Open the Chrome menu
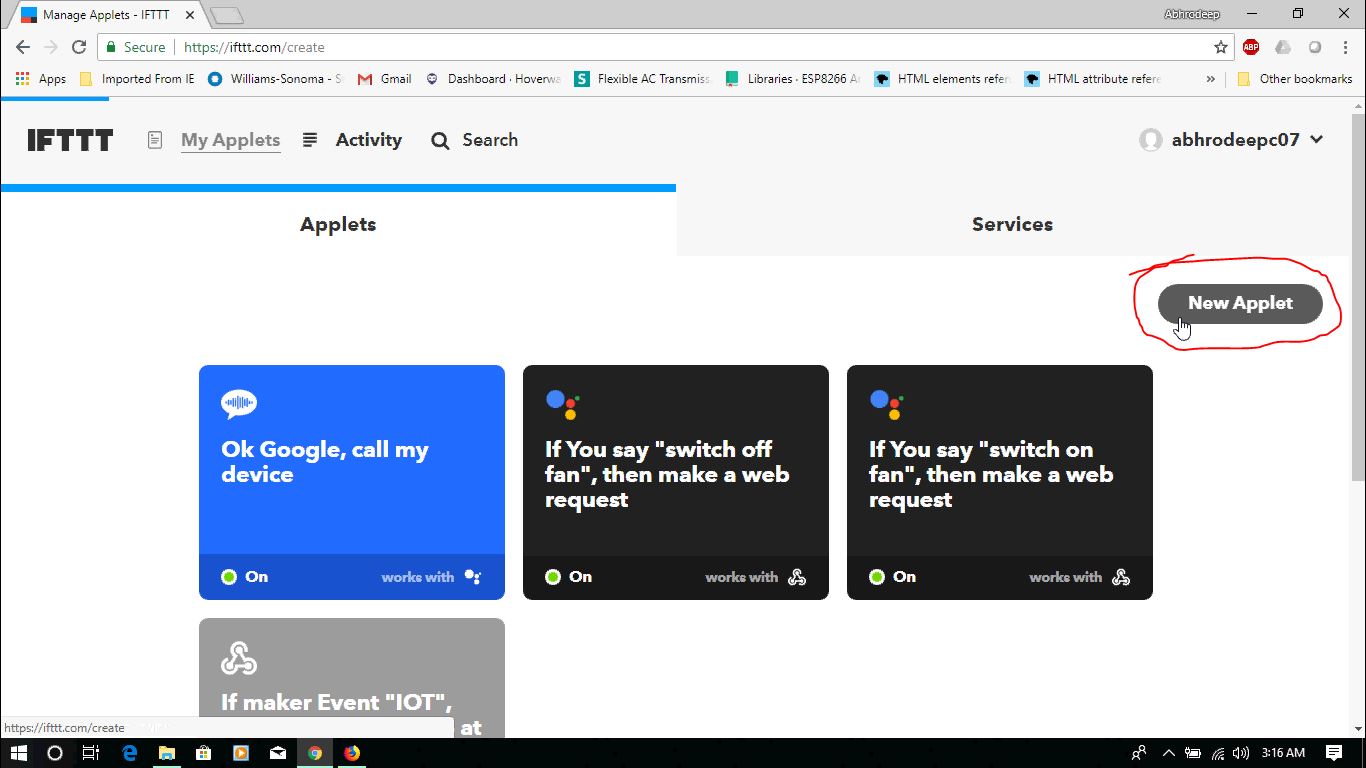The image size is (1366, 768). click(1346, 47)
